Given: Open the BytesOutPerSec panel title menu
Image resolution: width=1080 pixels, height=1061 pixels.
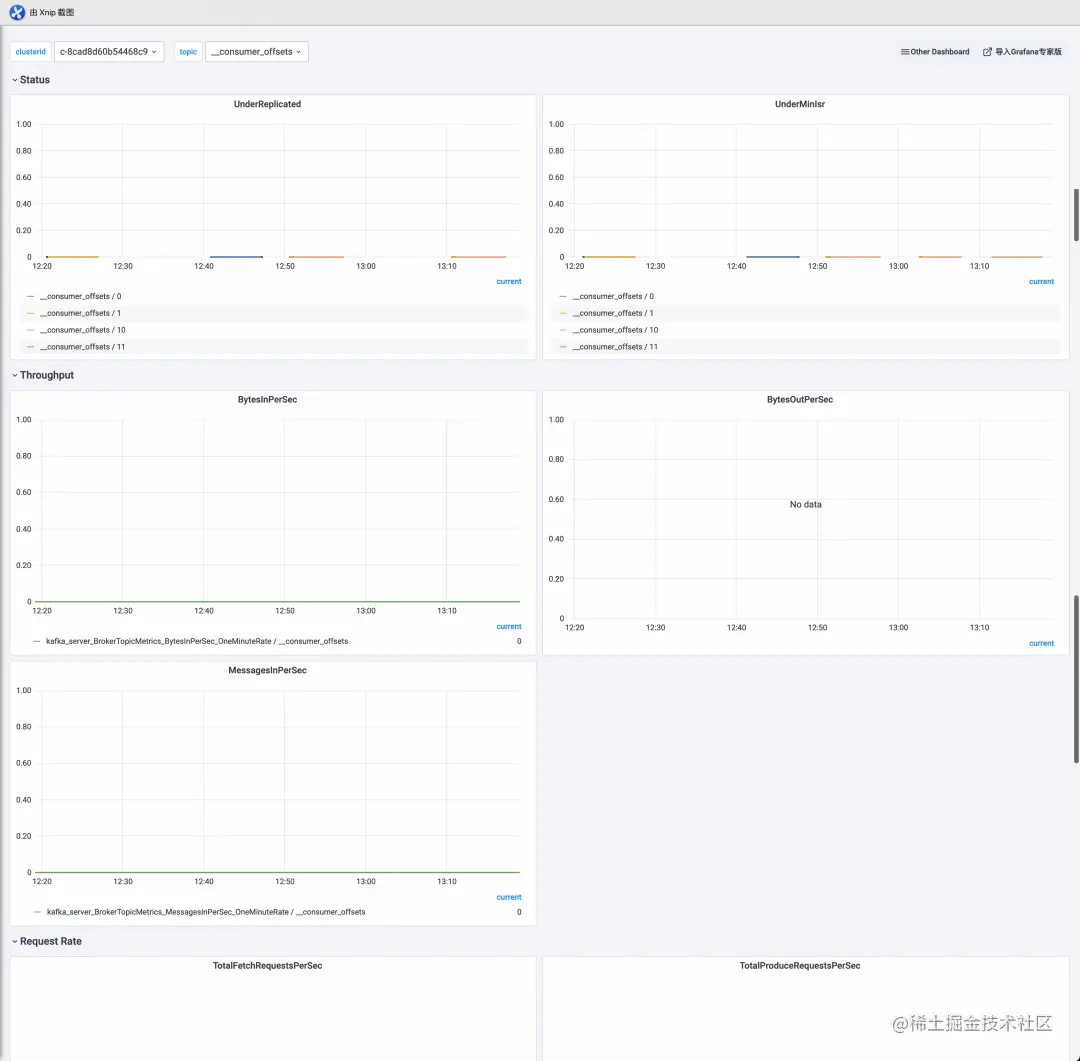Looking at the screenshot, I should coord(800,400).
